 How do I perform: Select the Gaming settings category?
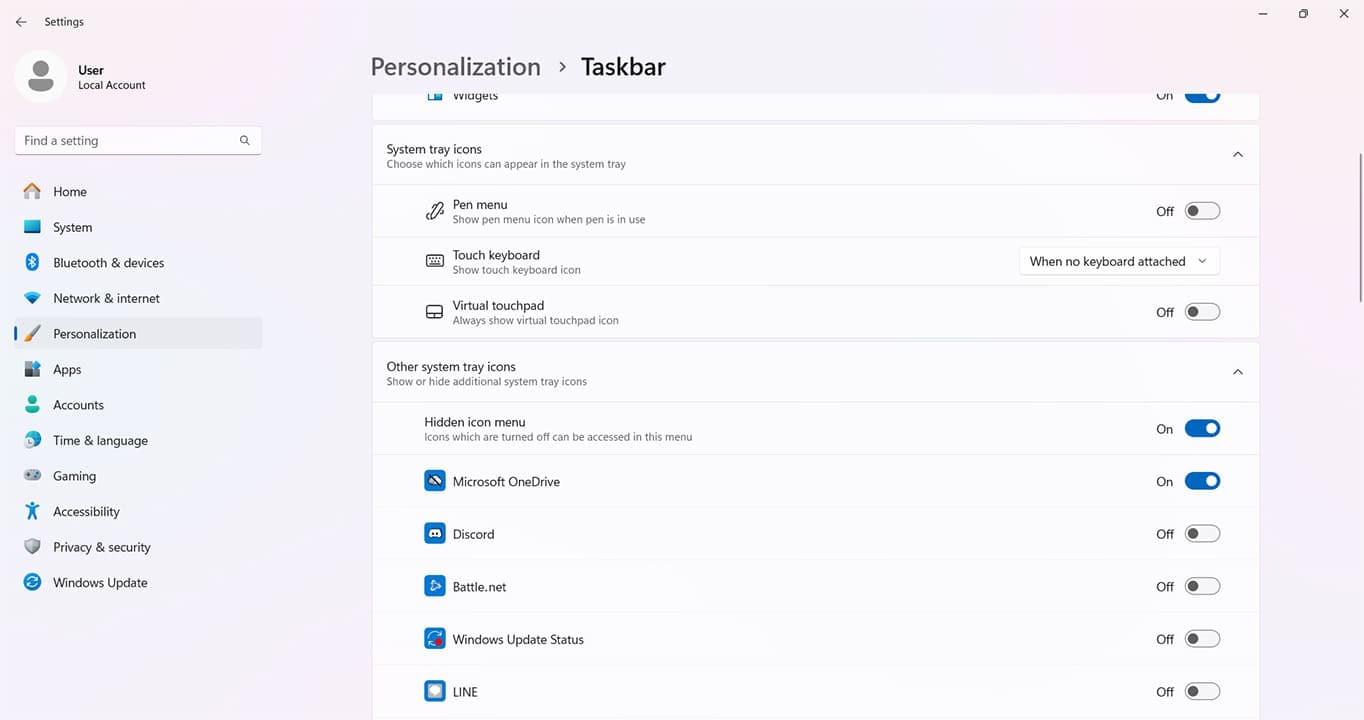[x=72, y=475]
